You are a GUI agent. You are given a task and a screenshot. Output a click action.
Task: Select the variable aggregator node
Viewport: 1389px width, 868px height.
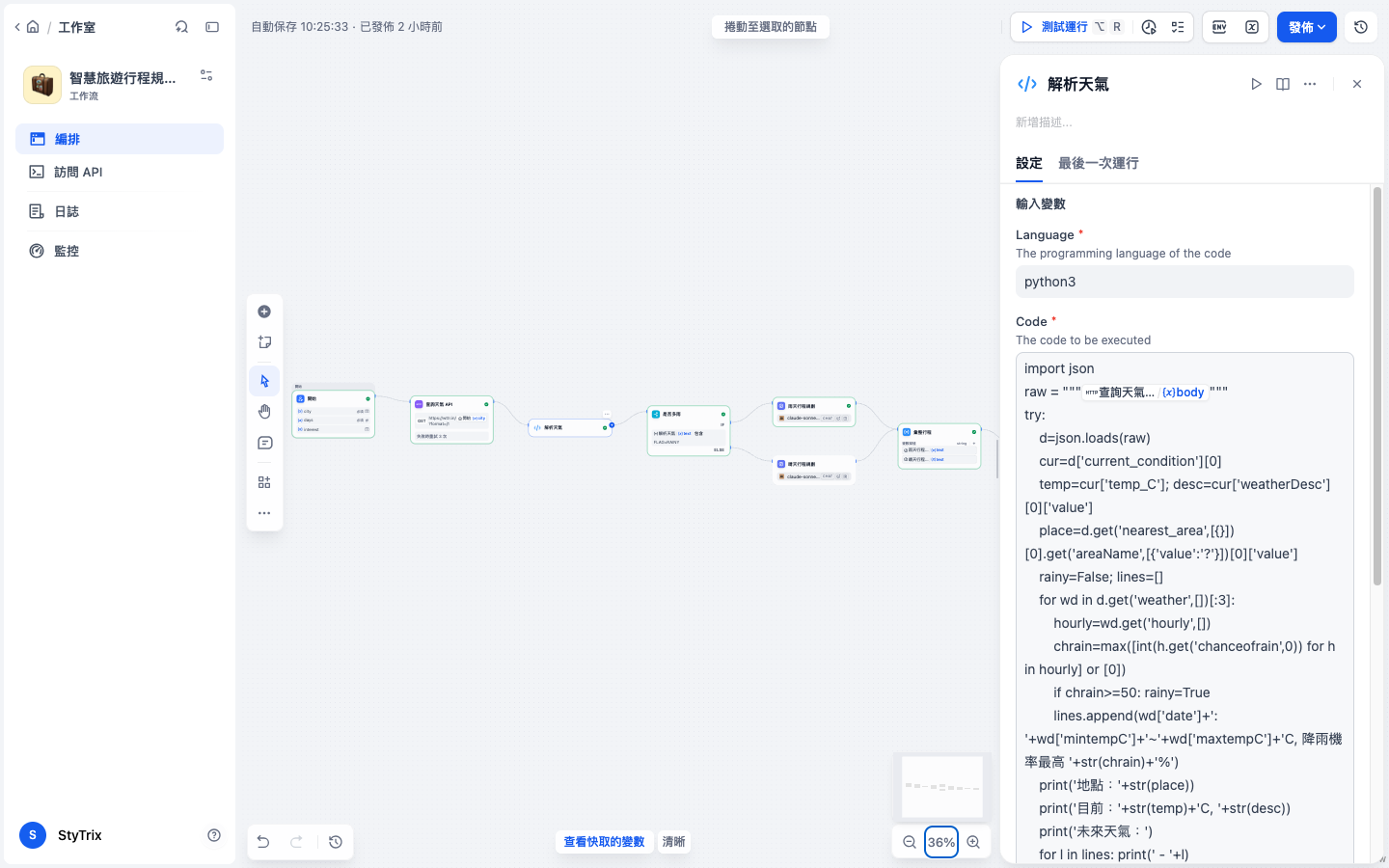[940, 447]
